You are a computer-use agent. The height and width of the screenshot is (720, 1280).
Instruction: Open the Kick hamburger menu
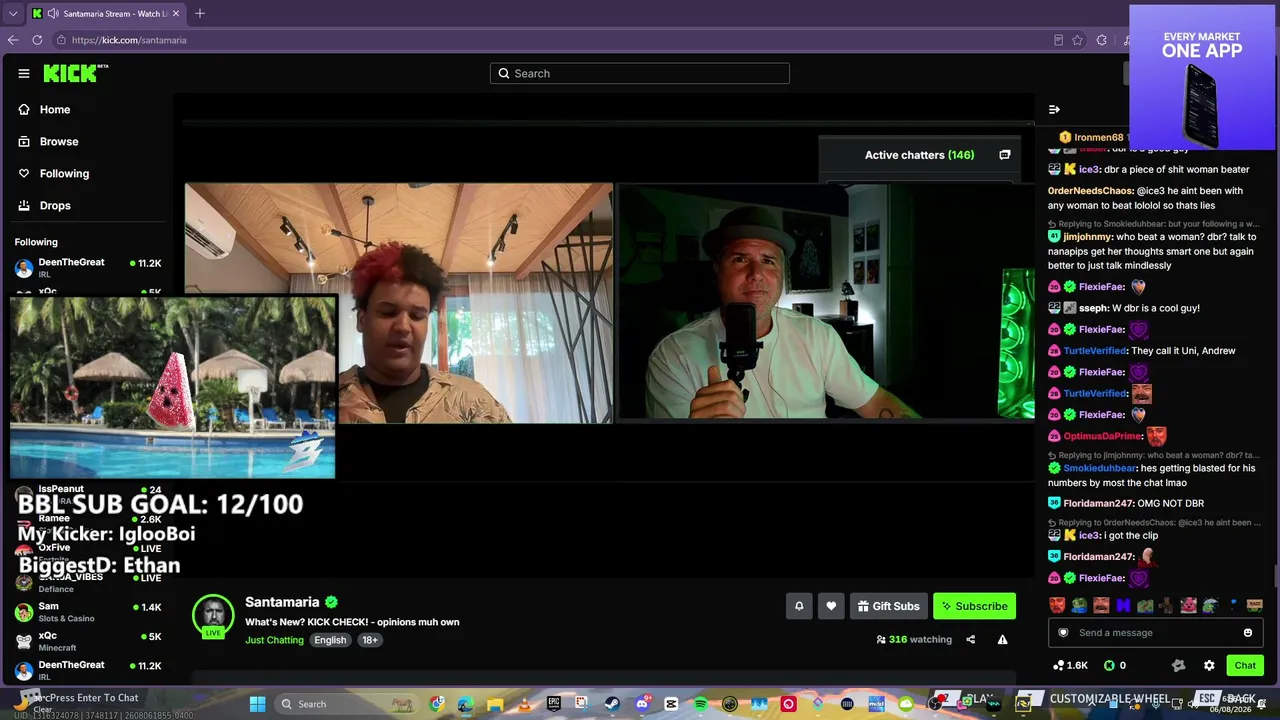click(24, 73)
